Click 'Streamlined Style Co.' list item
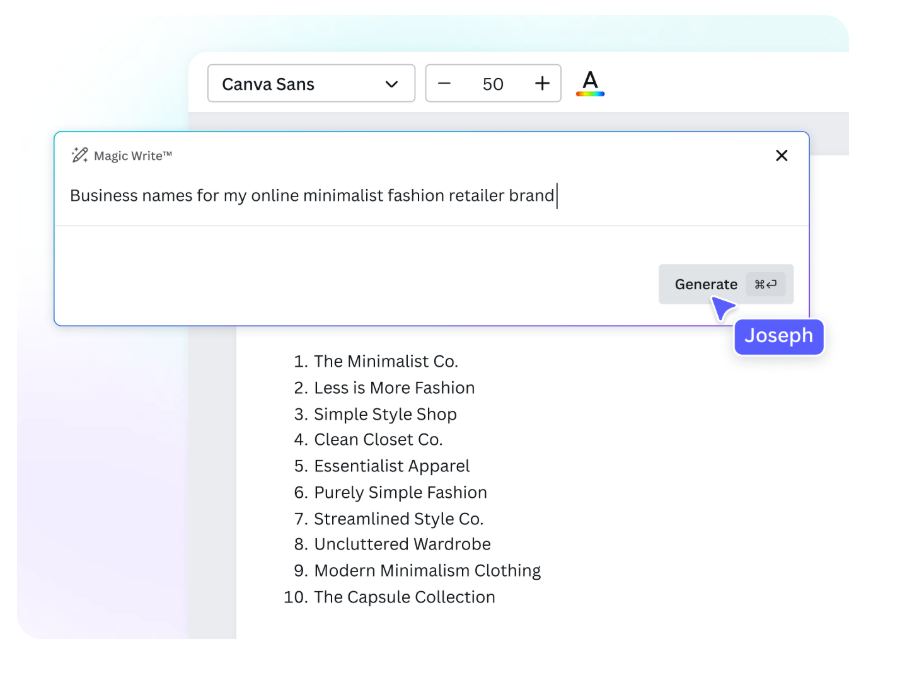Screen dimensions: 915x674 point(399,518)
